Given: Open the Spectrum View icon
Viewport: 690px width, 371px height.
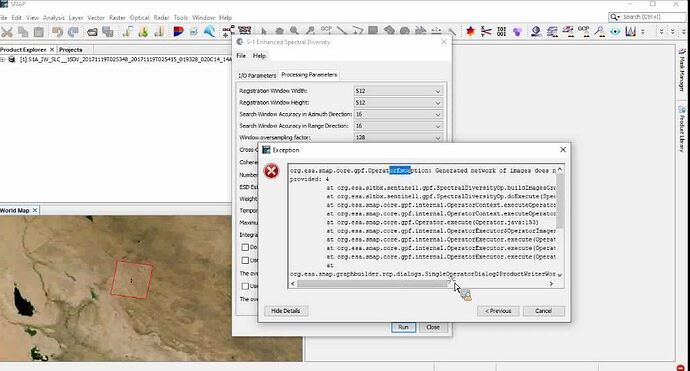Looking at the screenshot, I should (x=631, y=31).
